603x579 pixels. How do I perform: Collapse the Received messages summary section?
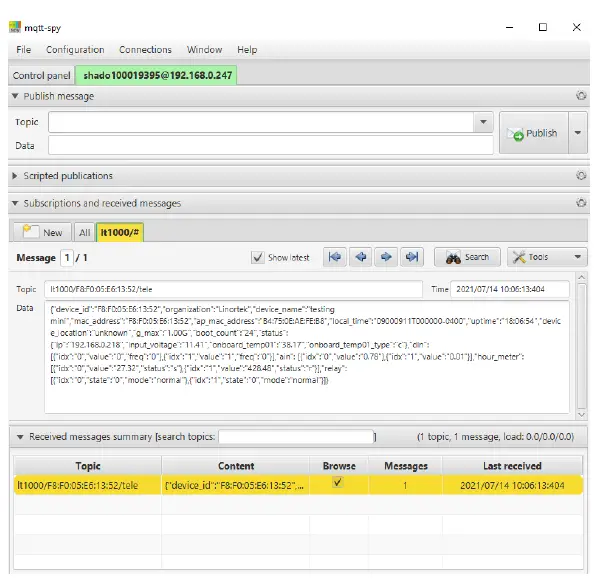[x=20, y=437]
